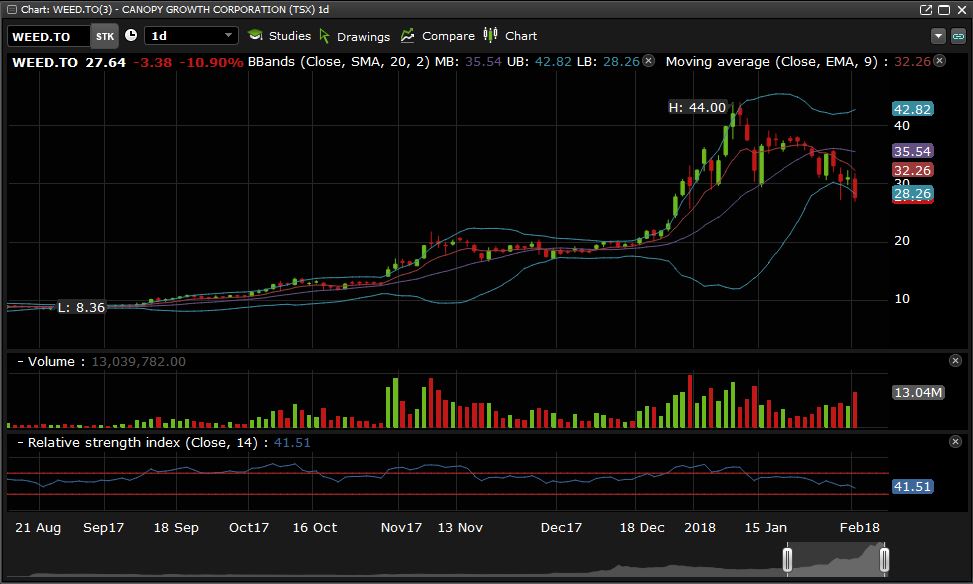Maximize the chart window

pos(944,9)
